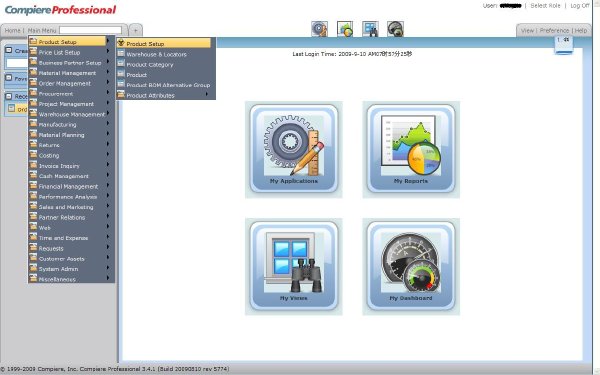Click the workflow icon beside submenu Product Setup
This screenshot has width=600, height=375.
pyautogui.click(x=121, y=43)
